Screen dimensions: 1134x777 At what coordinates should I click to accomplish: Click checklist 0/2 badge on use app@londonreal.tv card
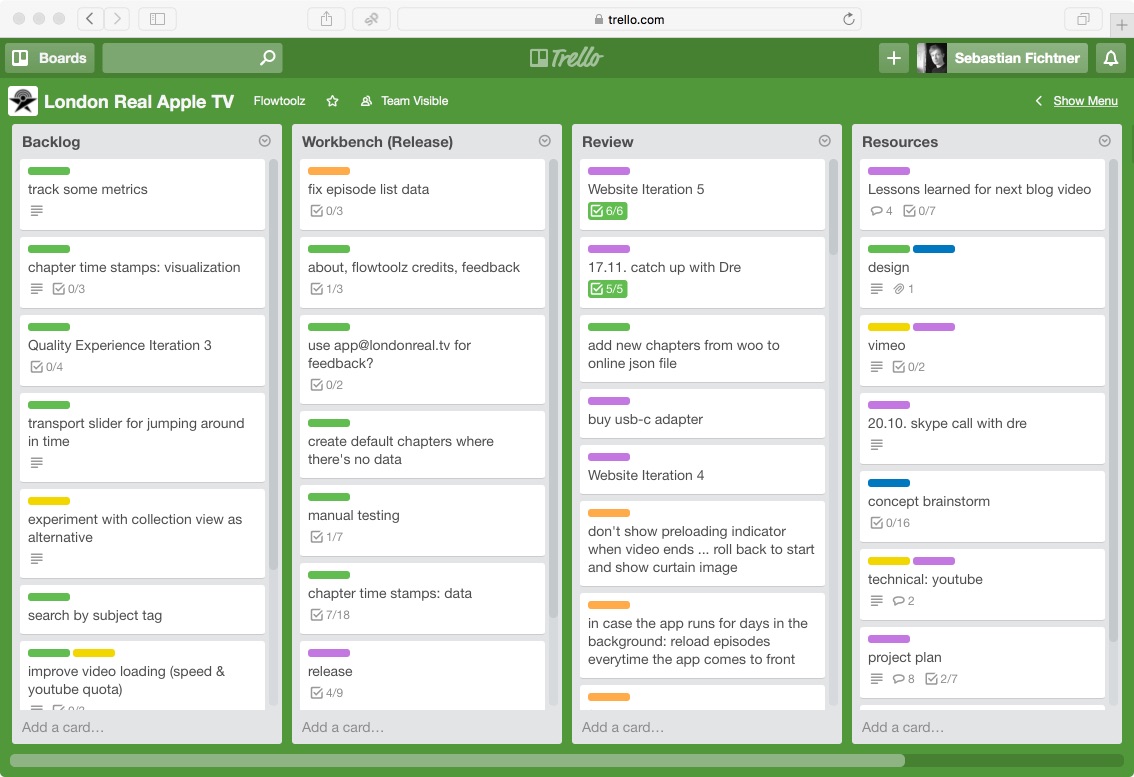(x=326, y=385)
